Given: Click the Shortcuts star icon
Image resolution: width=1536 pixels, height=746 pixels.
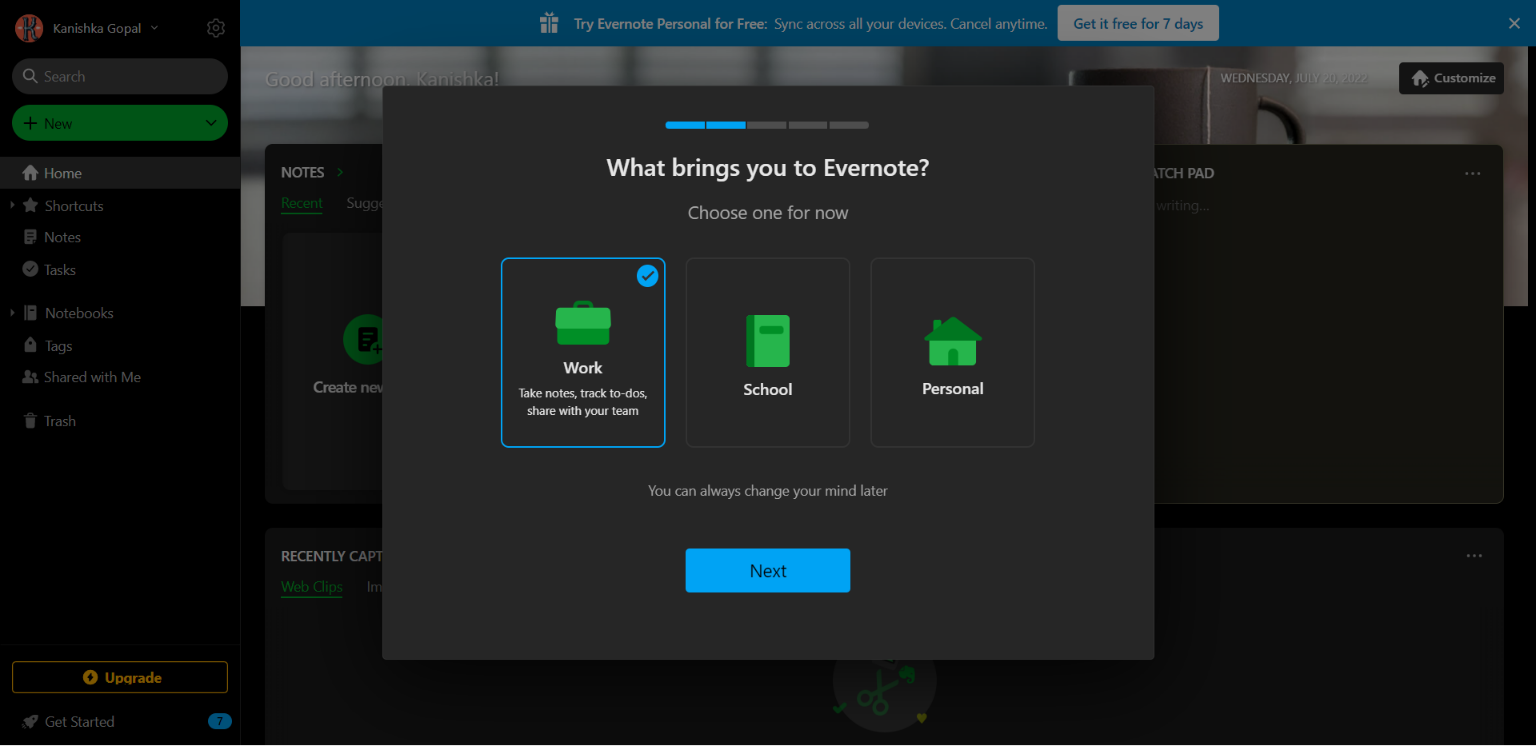Looking at the screenshot, I should tap(30, 205).
